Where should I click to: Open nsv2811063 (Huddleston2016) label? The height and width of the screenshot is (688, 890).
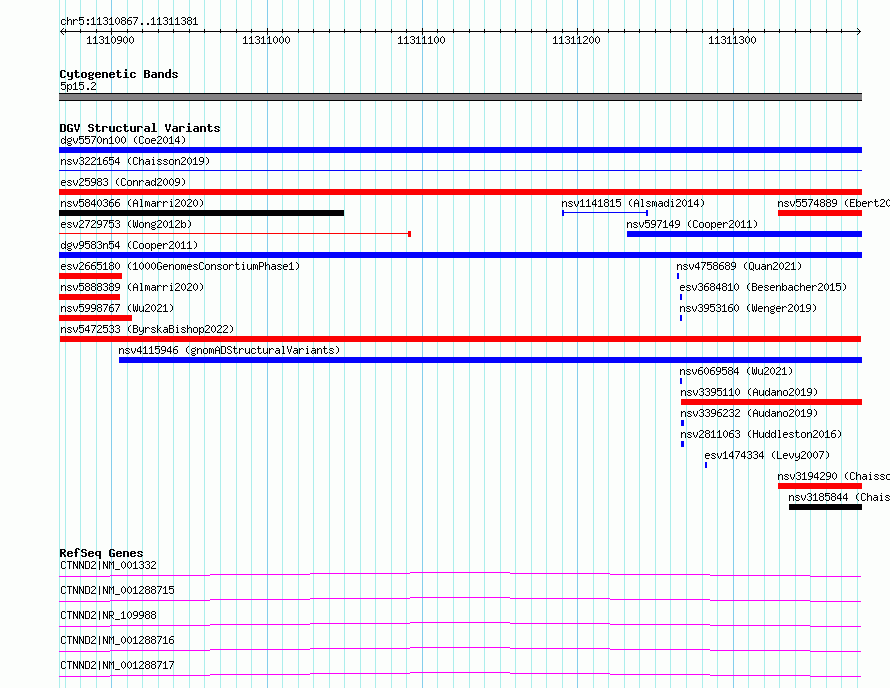(x=761, y=434)
